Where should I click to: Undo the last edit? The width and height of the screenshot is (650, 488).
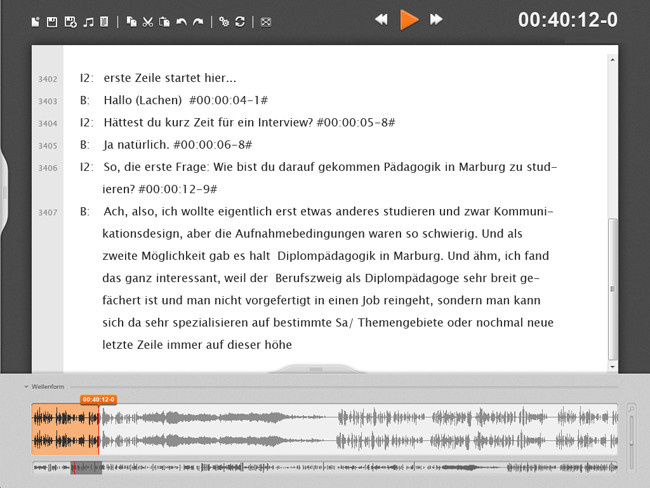[x=181, y=22]
